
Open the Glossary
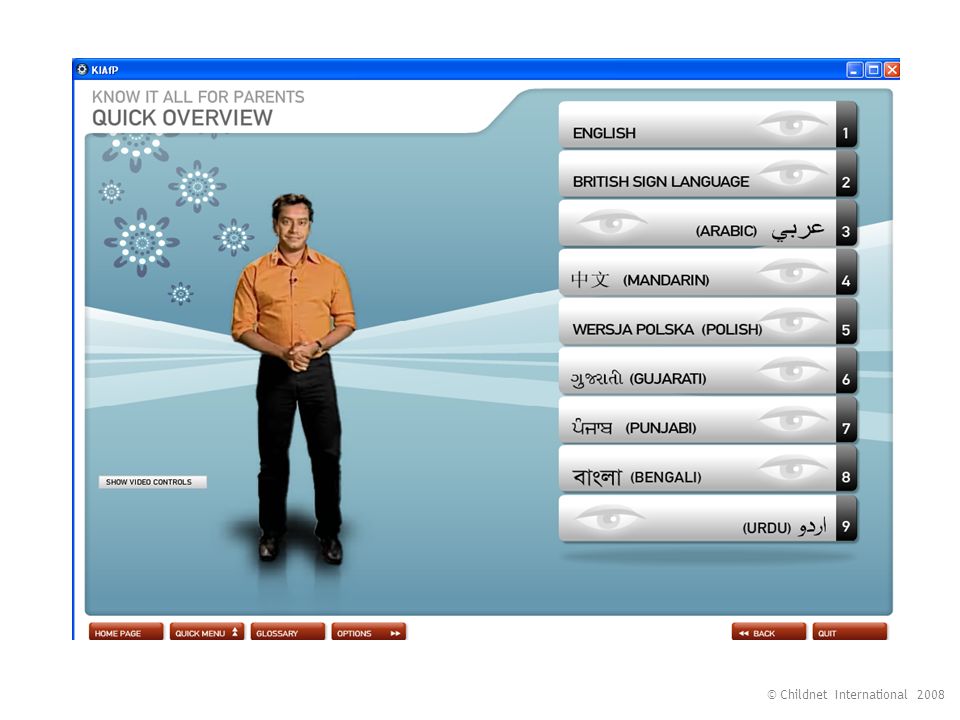(288, 632)
